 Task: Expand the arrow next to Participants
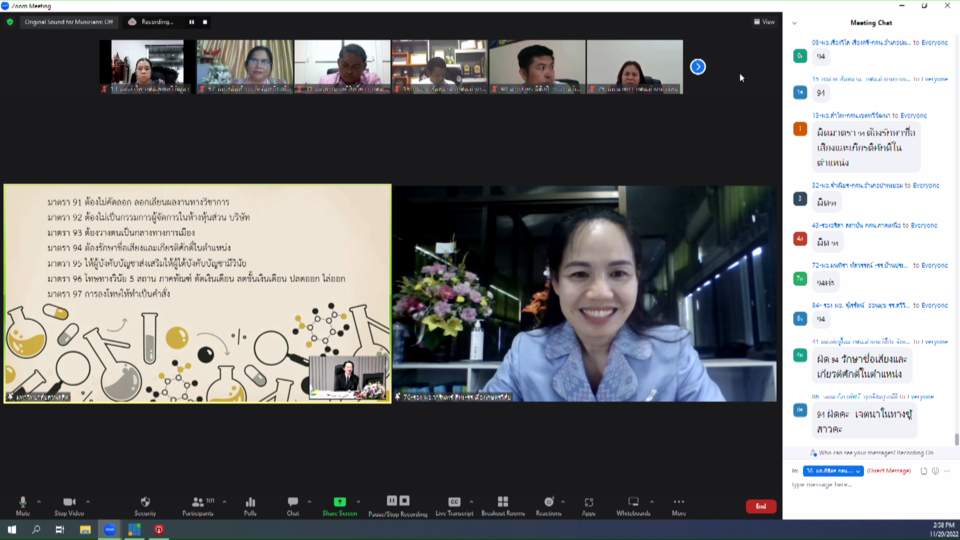224,502
